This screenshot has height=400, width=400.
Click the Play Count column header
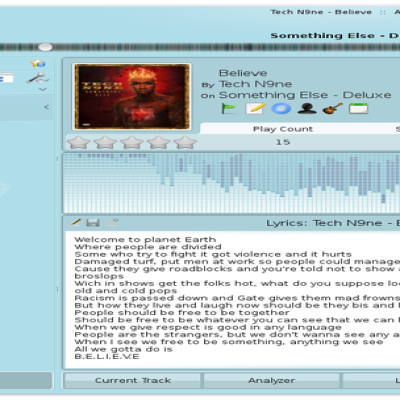(283, 129)
